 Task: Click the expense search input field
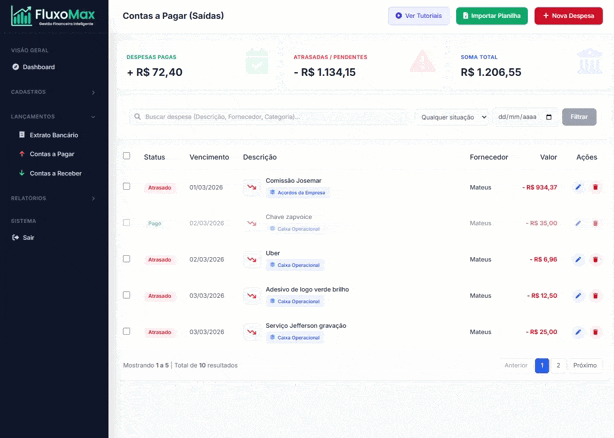(x=270, y=117)
